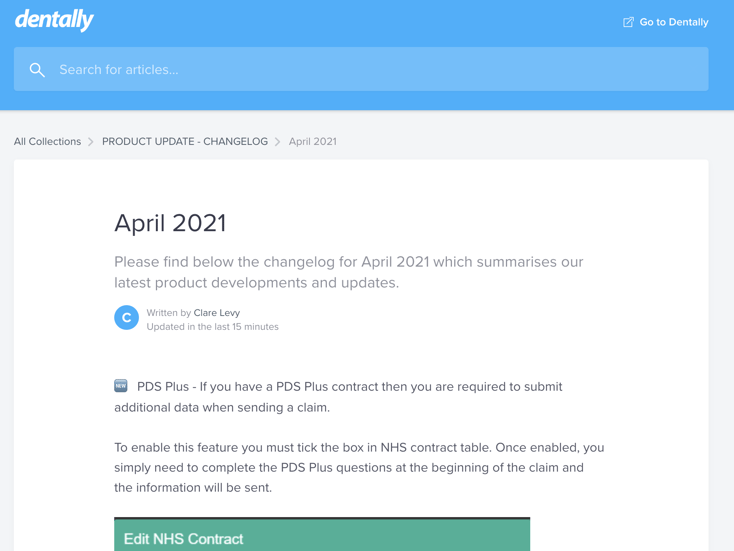Focus the Search for articles field
Screen dimensions: 734x551
click(361, 69)
